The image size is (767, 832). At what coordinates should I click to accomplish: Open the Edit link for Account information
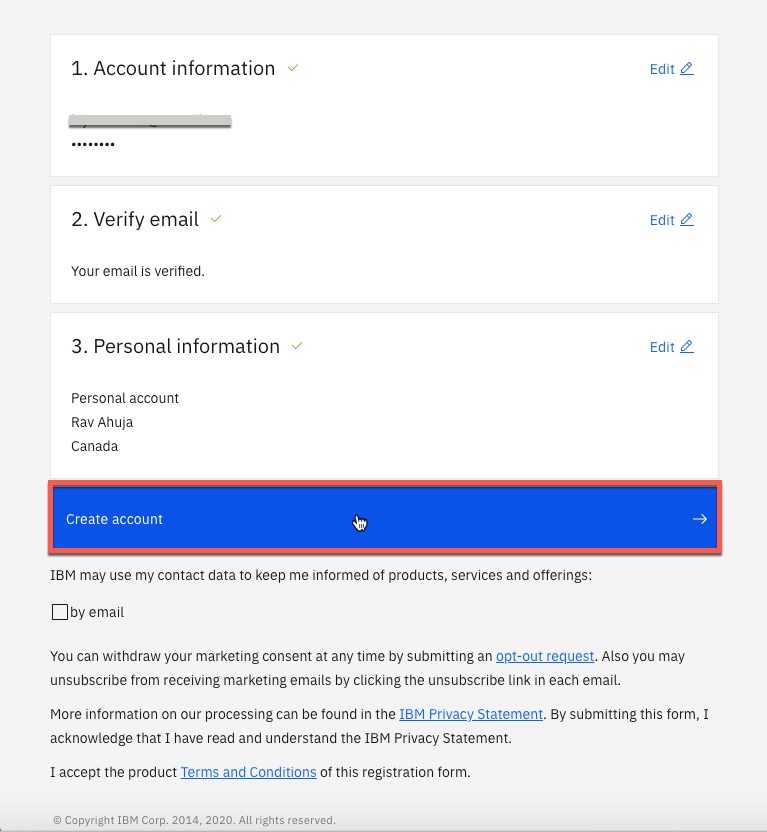coord(662,69)
